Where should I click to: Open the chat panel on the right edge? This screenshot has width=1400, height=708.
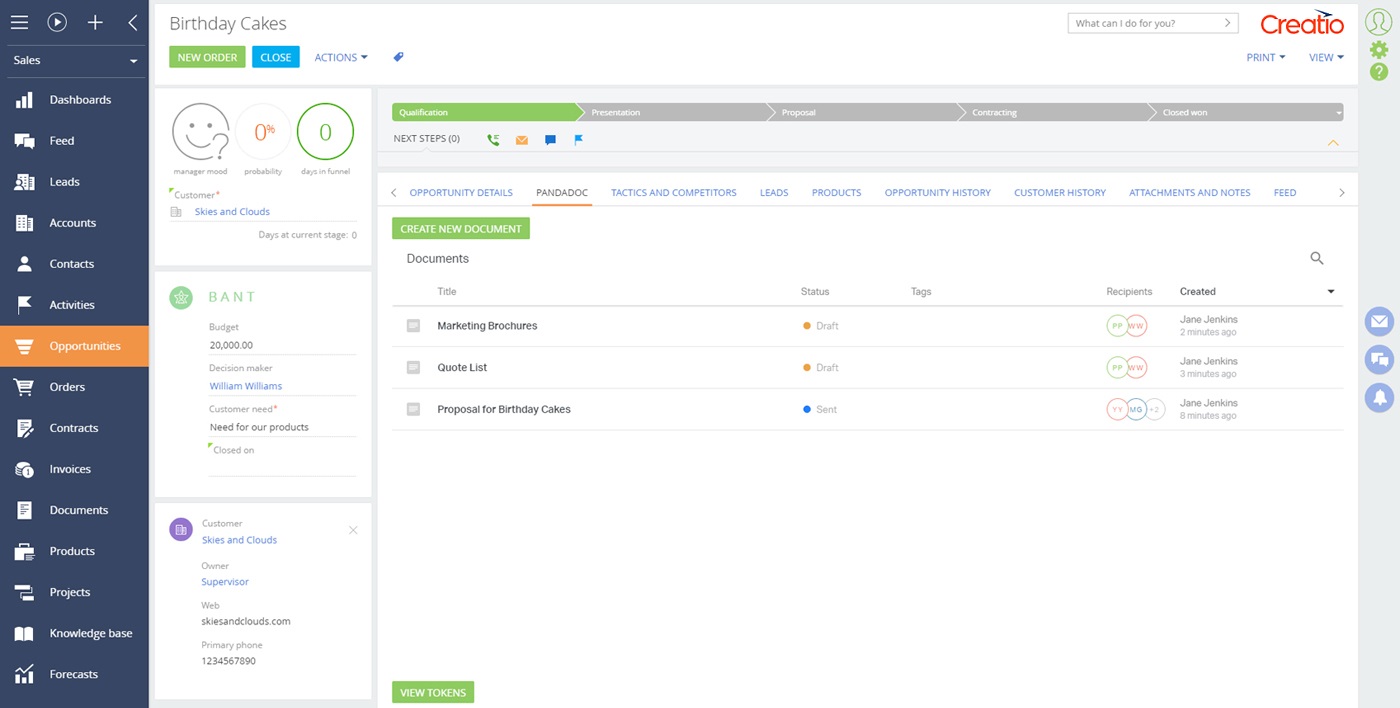(1379, 359)
